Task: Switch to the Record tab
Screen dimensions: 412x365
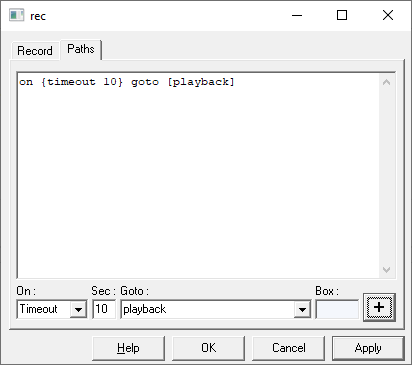Action: 35,51
